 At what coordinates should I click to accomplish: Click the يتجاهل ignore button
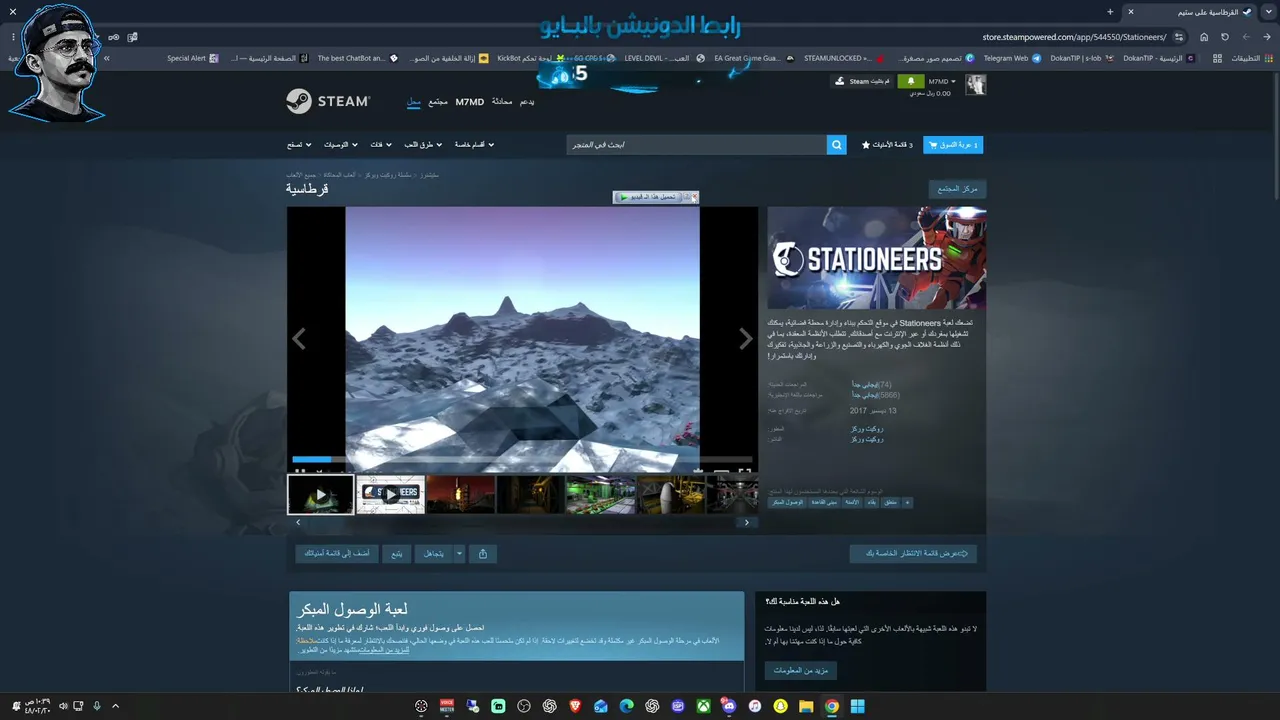pyautogui.click(x=434, y=553)
